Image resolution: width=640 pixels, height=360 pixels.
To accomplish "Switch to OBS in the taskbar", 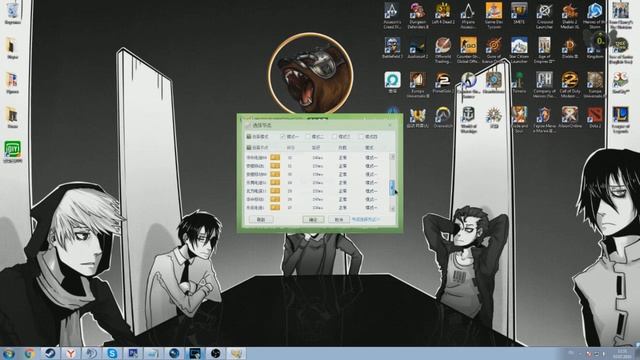I will pos(216,353).
